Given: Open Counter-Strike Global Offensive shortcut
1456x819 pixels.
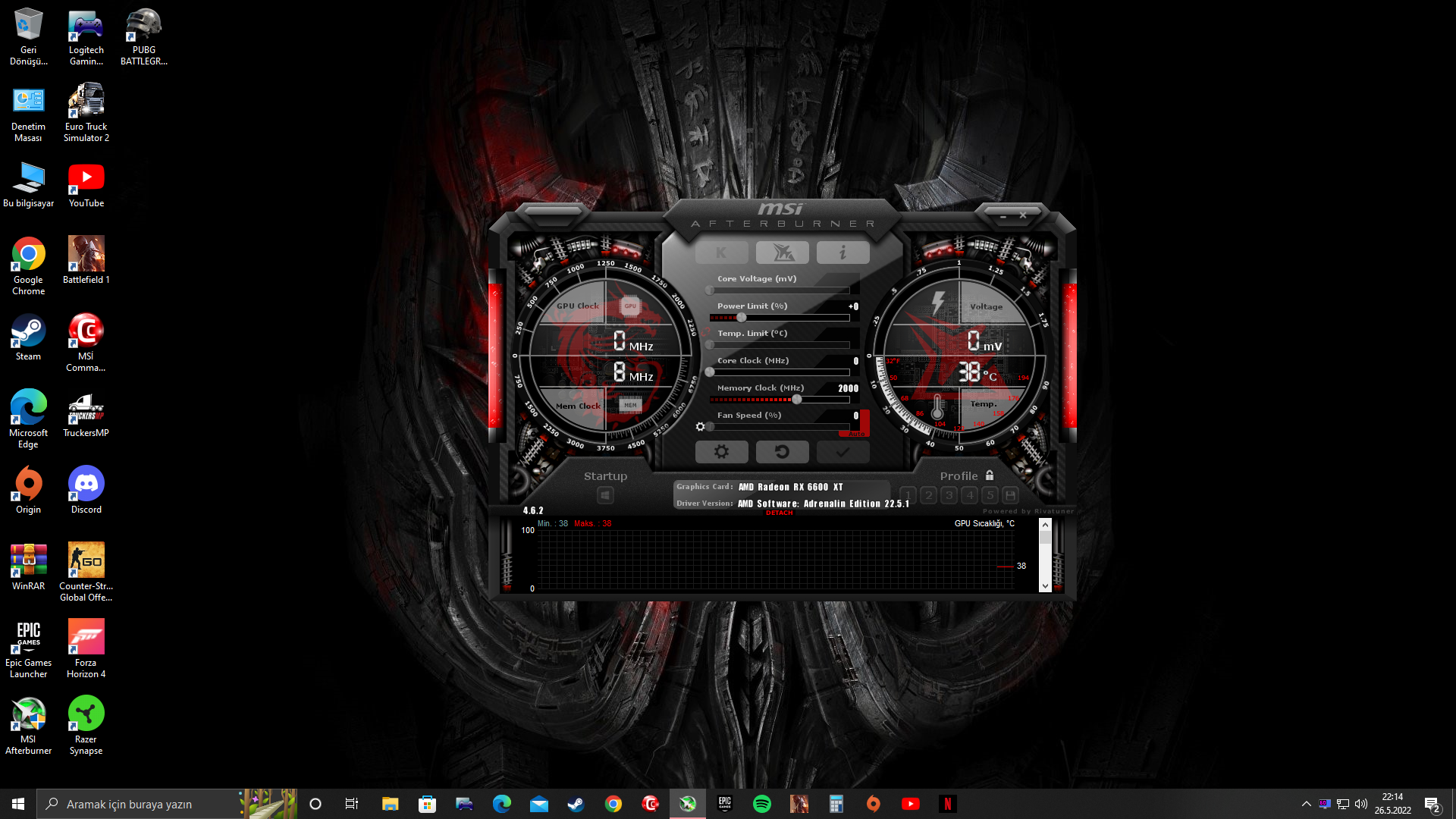Looking at the screenshot, I should click(86, 573).
